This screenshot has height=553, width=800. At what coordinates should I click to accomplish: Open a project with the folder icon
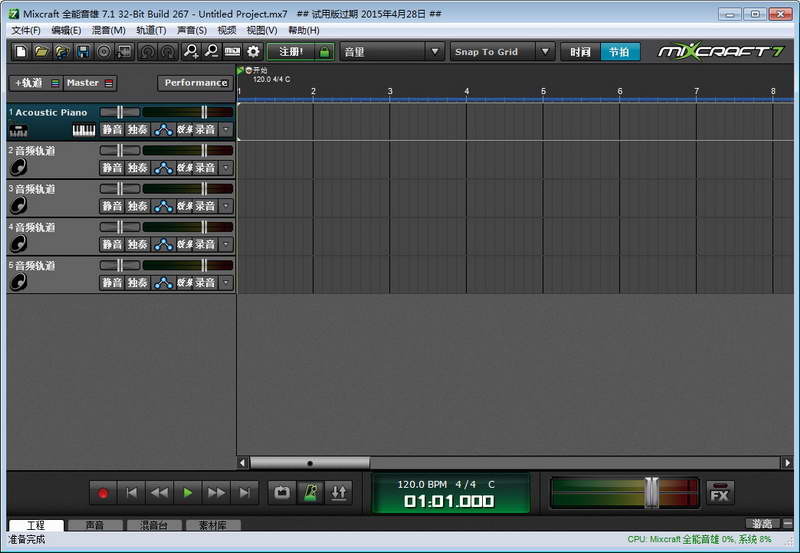coord(41,52)
